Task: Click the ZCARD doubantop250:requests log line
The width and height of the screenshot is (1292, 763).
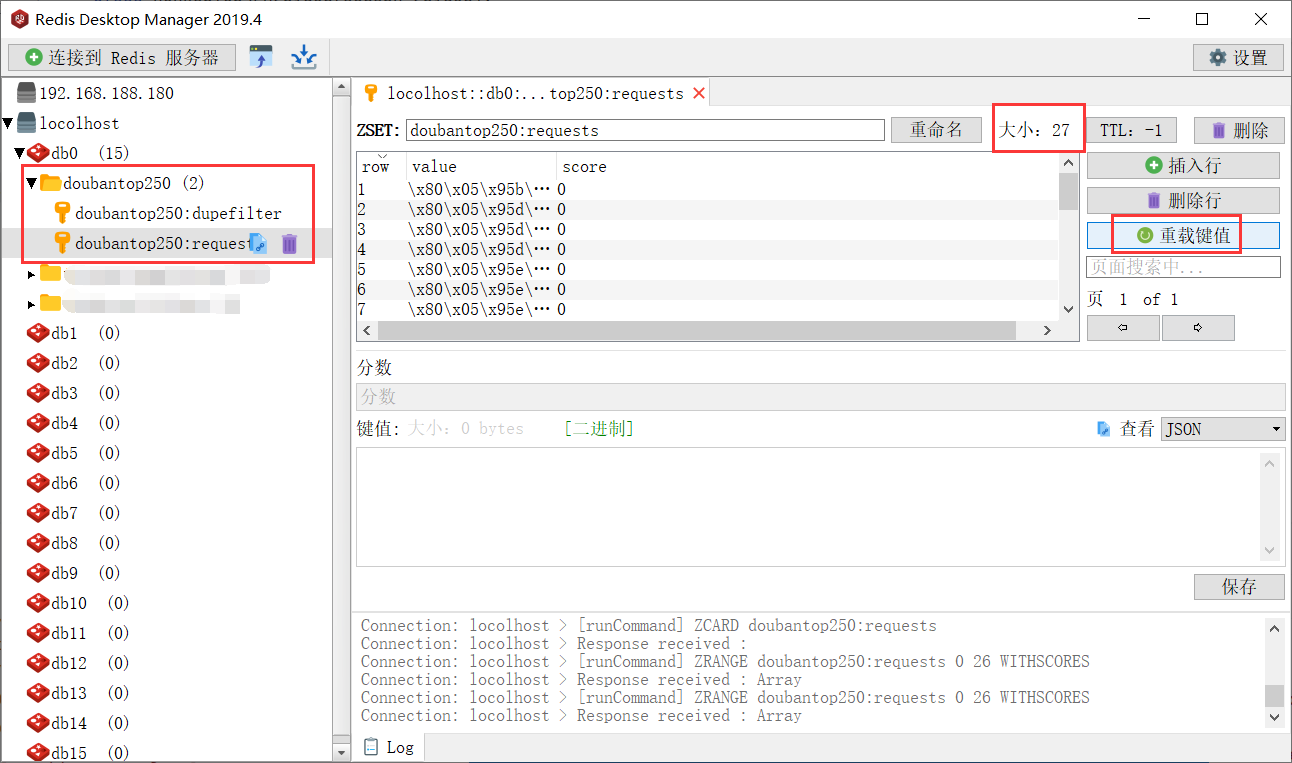Action: (649, 626)
